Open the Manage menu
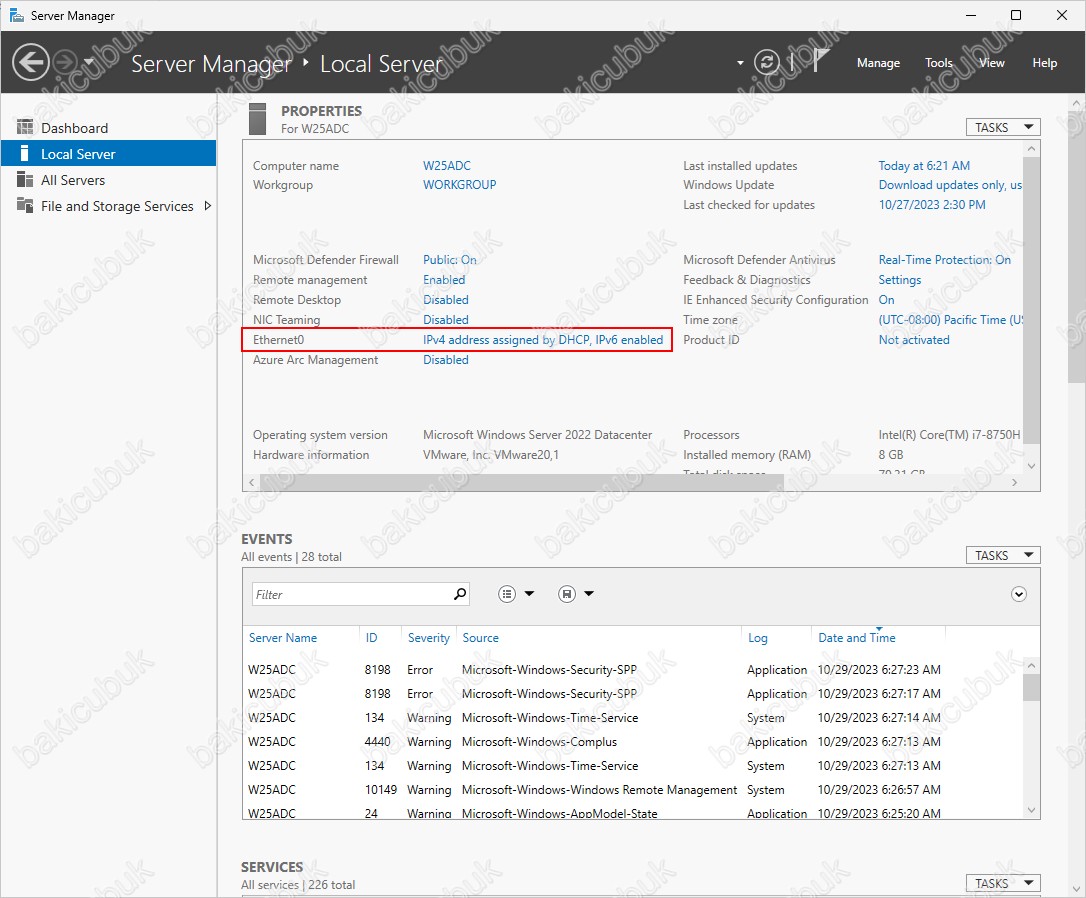1086x898 pixels. tap(878, 63)
